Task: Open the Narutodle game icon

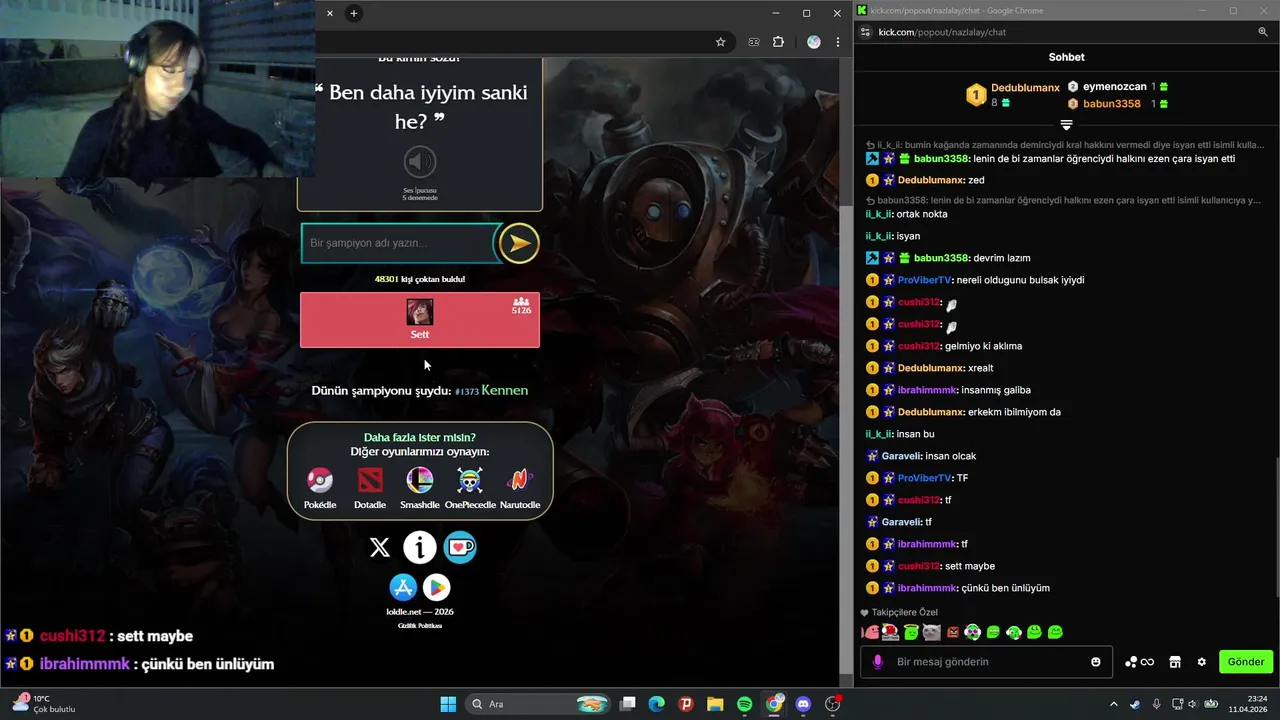Action: [x=519, y=481]
